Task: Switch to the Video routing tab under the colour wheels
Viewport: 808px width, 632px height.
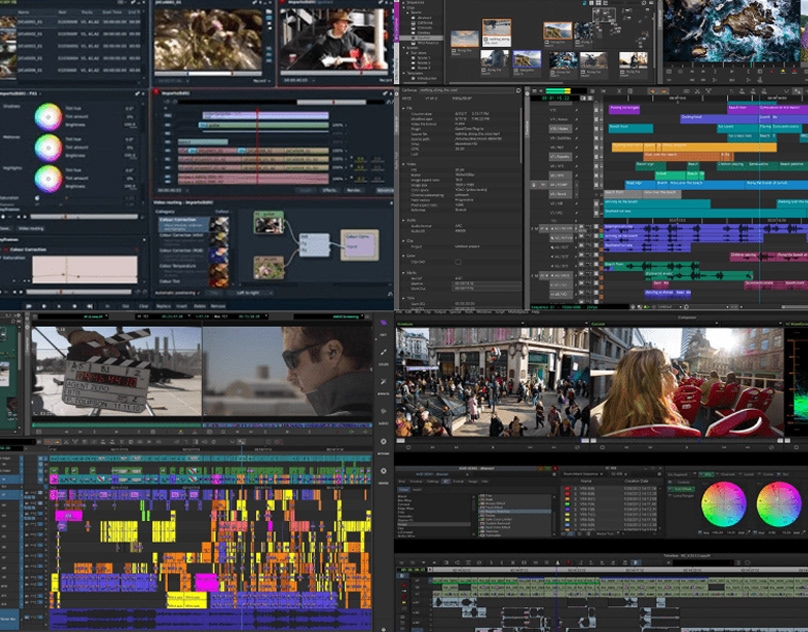Action: pyautogui.click(x=30, y=228)
